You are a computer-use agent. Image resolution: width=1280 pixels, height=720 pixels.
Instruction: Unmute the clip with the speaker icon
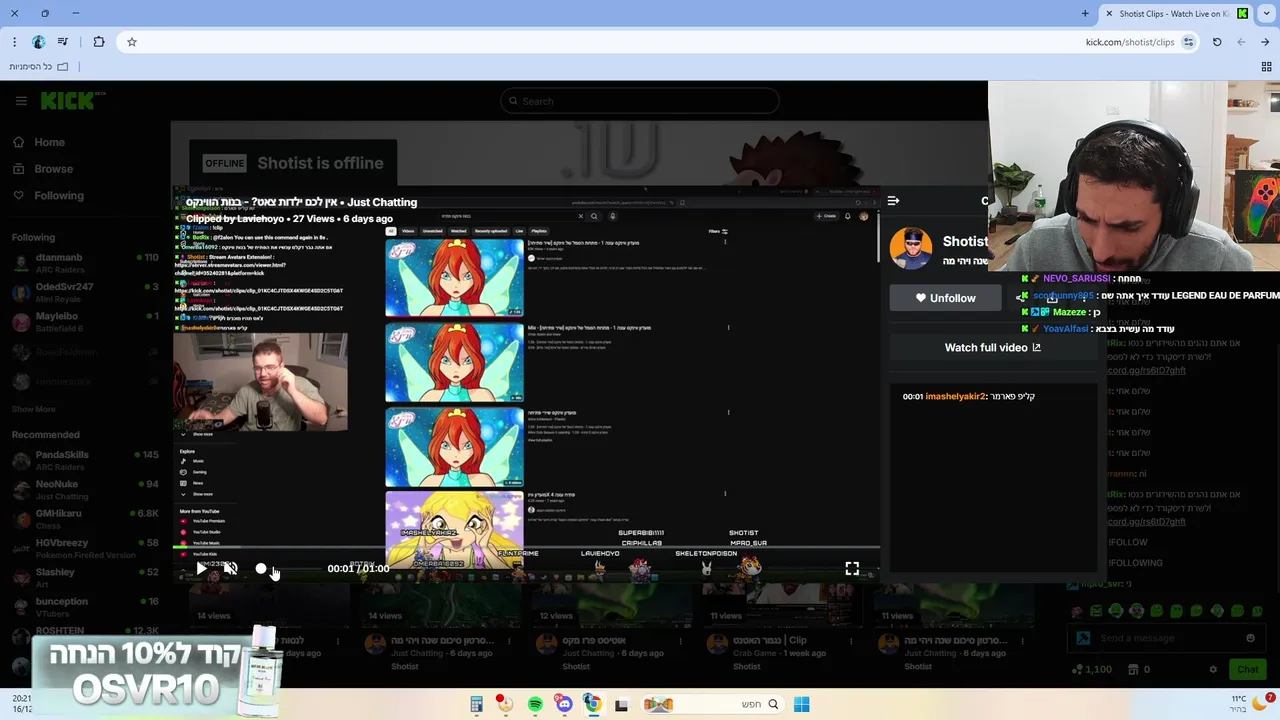(230, 568)
